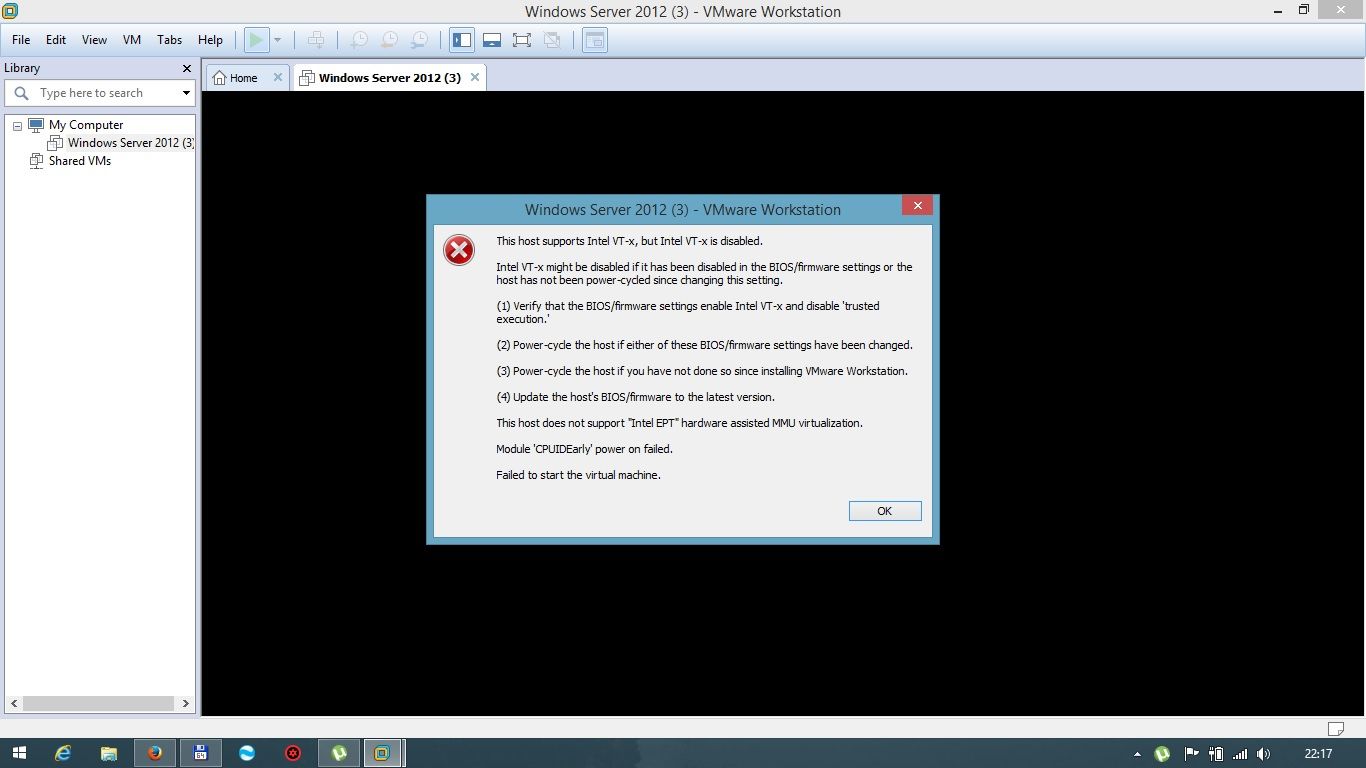This screenshot has width=1366, height=768.
Task: Click 'Failed to start the virtual machine.' text
Action: 578,475
